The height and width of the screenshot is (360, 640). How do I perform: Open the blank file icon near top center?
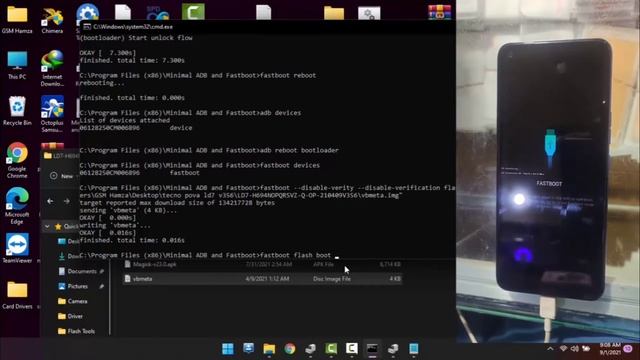click(x=263, y=12)
